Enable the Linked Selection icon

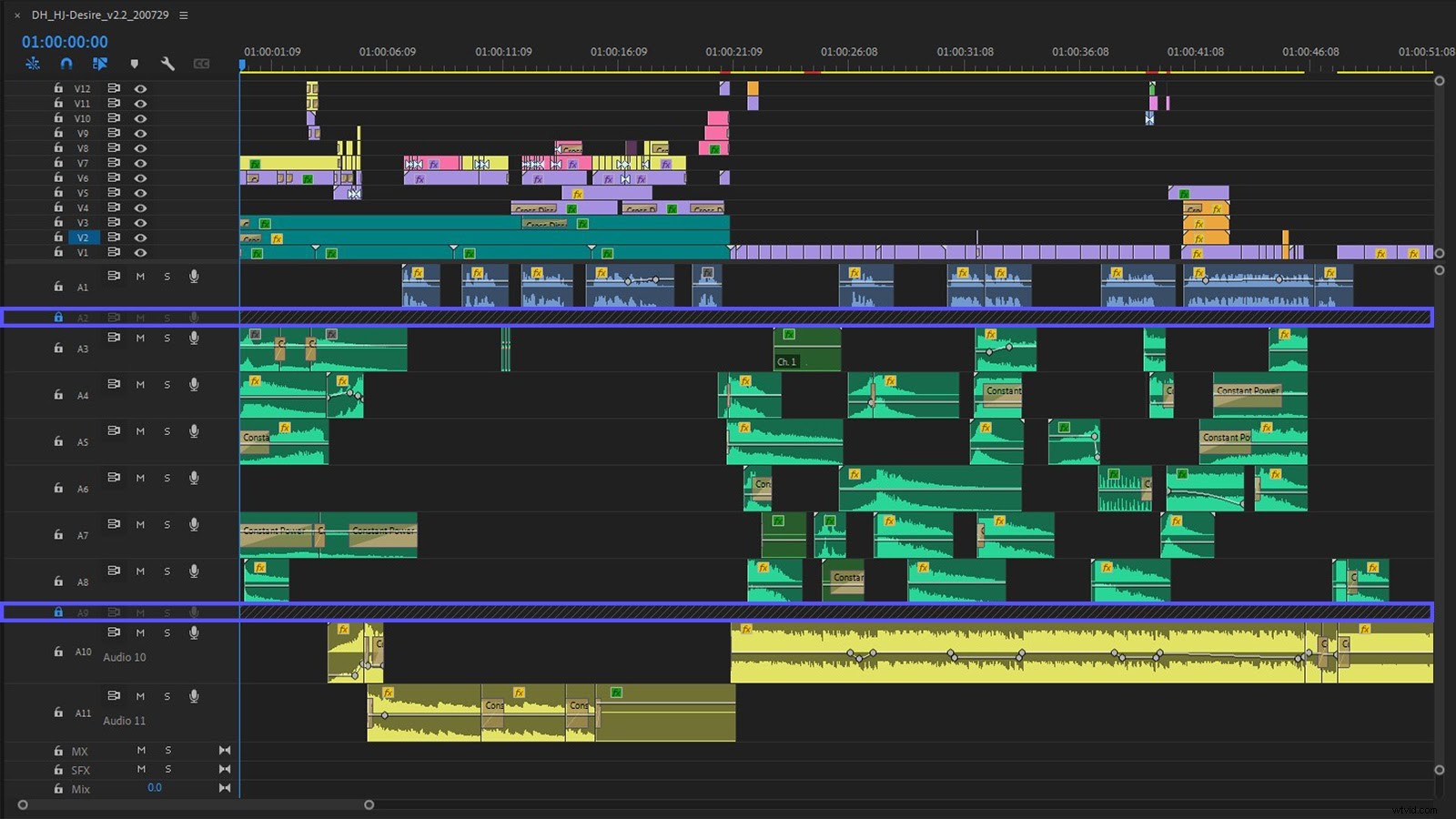[x=33, y=64]
